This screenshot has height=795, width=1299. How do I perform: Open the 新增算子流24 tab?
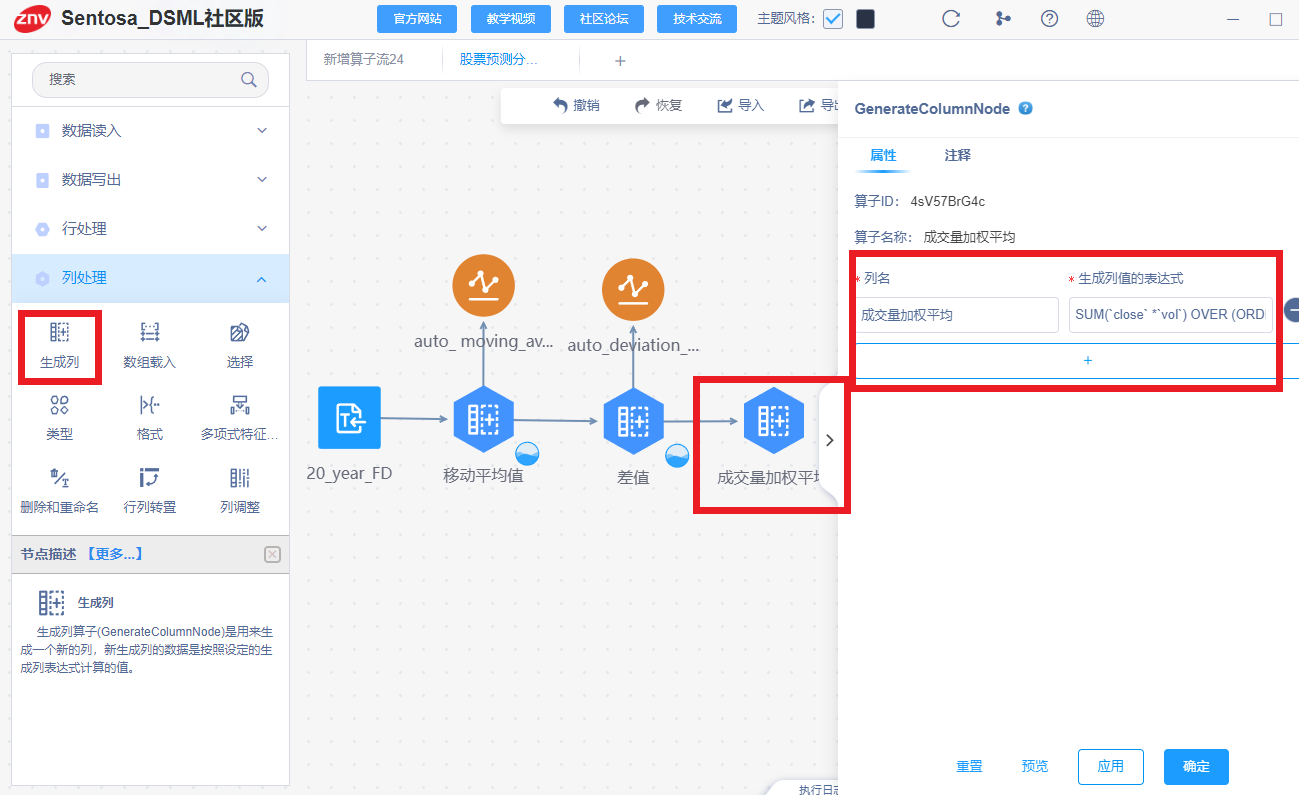pyautogui.click(x=364, y=60)
